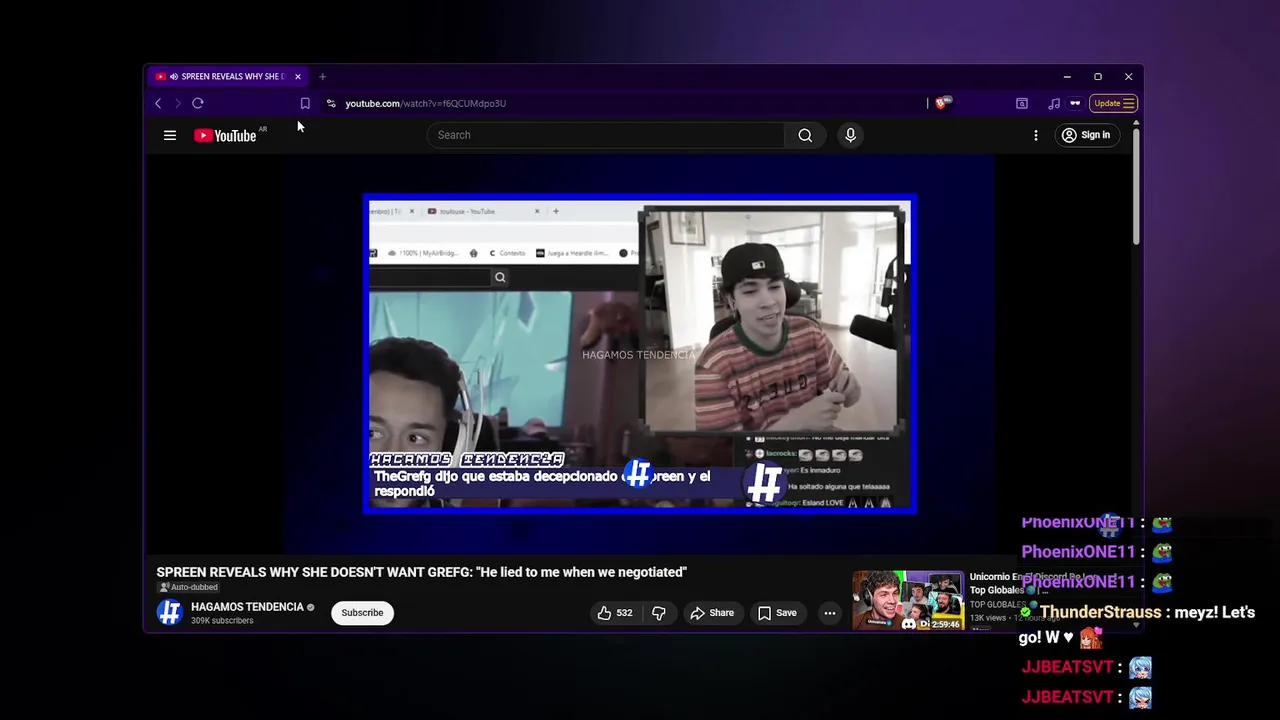Reload the current page
Viewport: 1280px width, 720px height.
(x=198, y=103)
